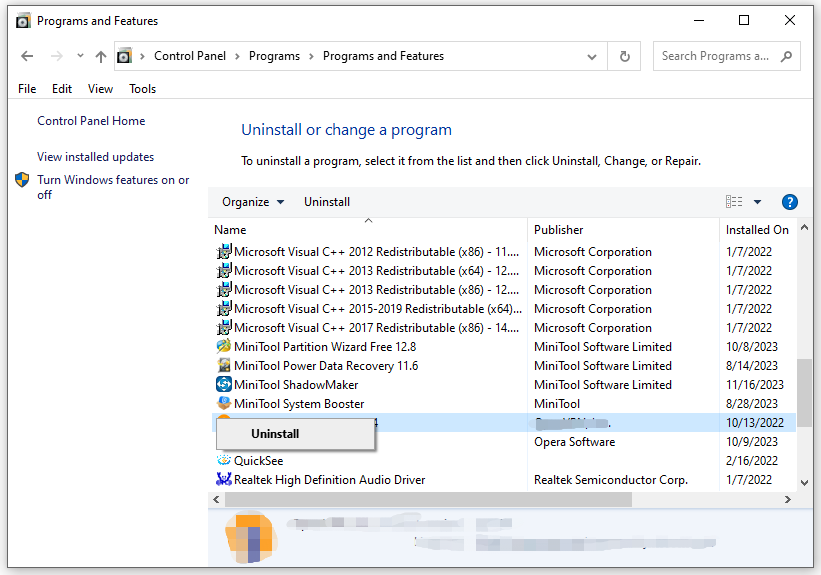The height and width of the screenshot is (575, 821).
Task: Click the horizontal scrollbar left arrow
Action: point(216,500)
